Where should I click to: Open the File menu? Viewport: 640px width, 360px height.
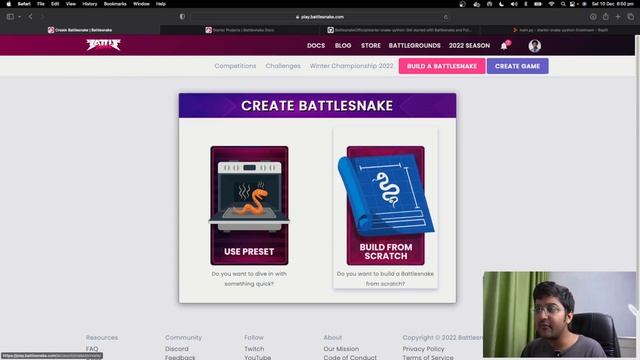coord(41,4)
